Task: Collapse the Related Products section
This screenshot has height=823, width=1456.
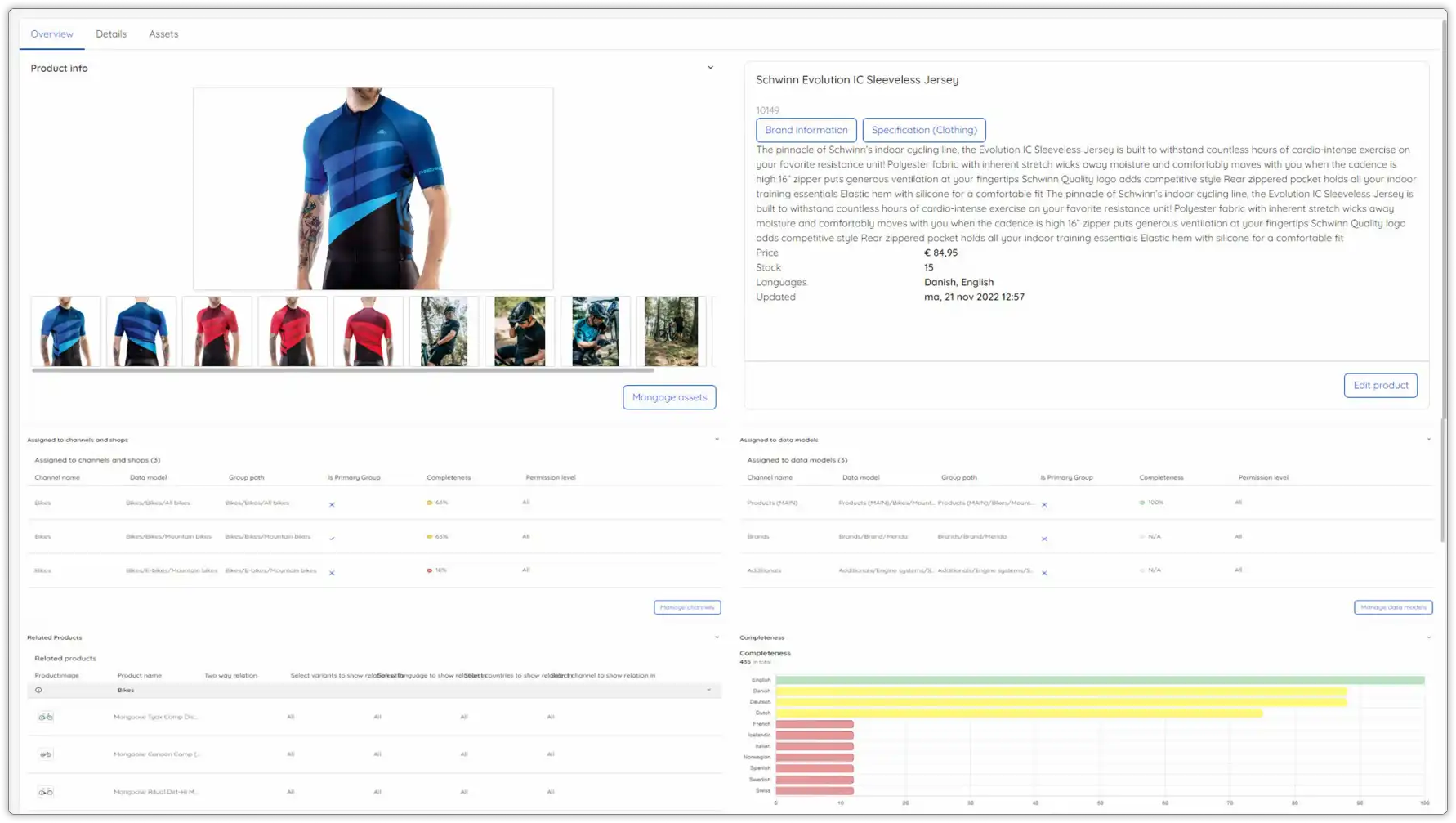Action: click(717, 637)
